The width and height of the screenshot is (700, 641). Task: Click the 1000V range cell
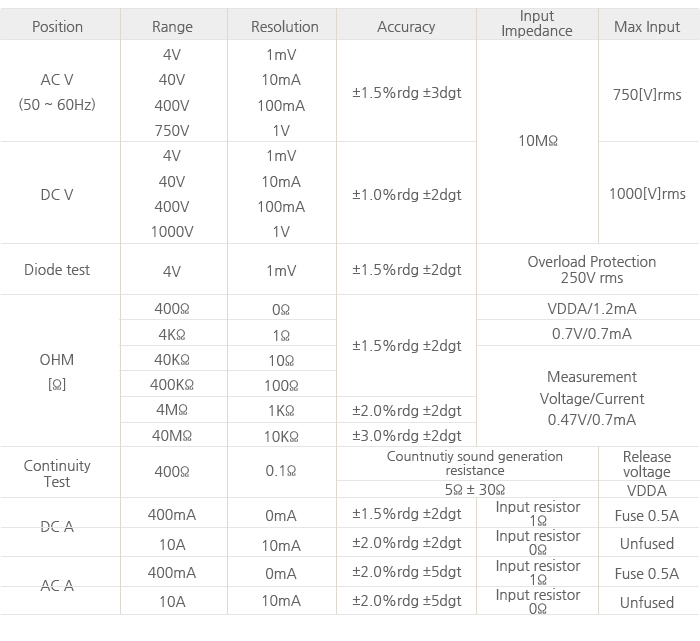point(172,231)
